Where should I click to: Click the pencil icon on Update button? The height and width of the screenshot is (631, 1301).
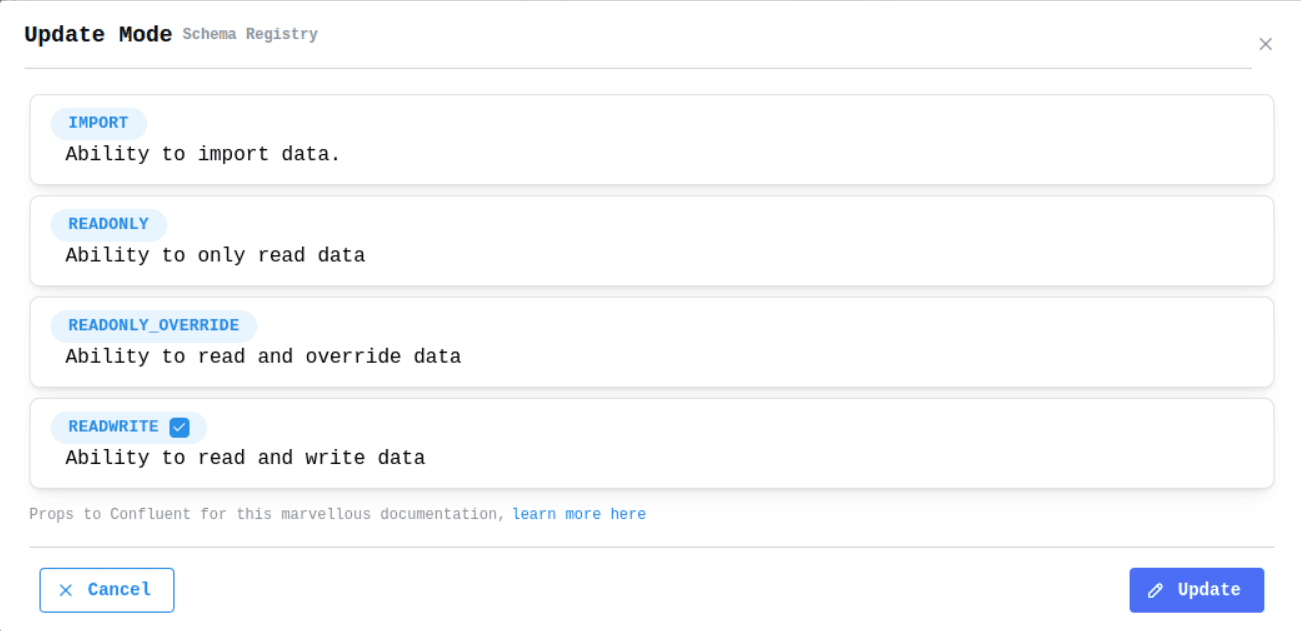coord(1156,590)
